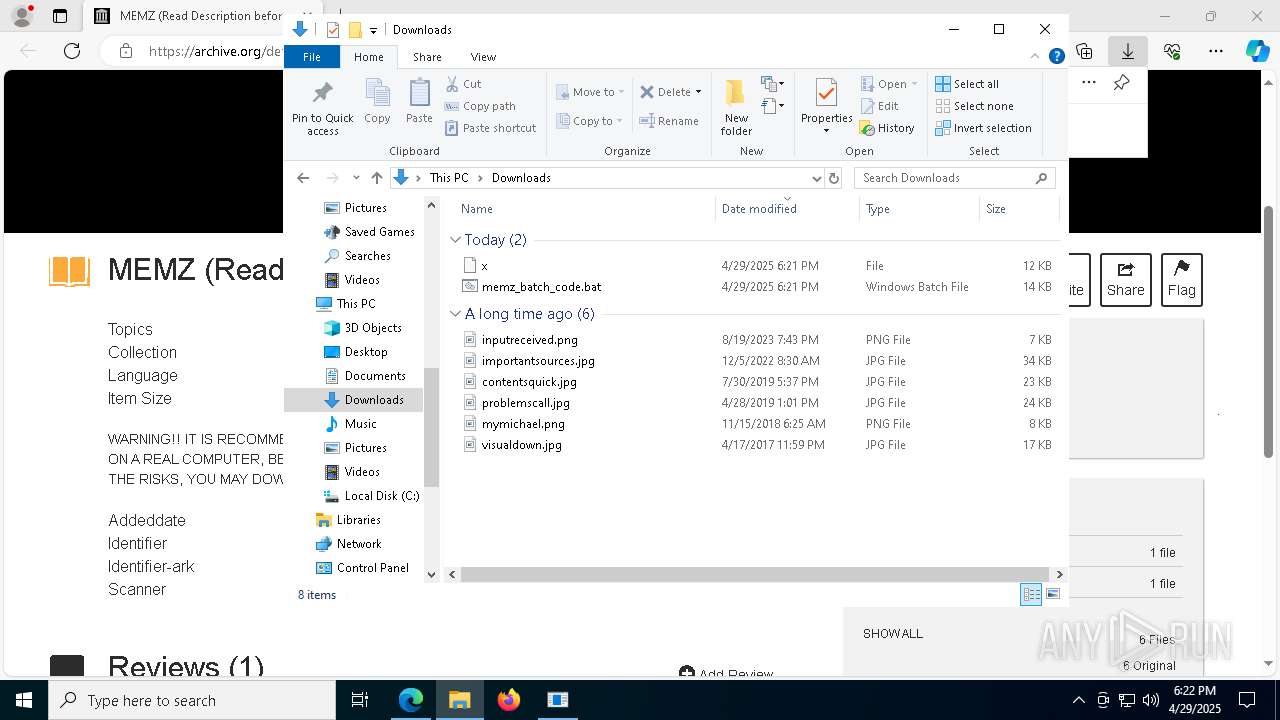This screenshot has width=1280, height=720.
Task: Open file History
Action: coord(887,128)
